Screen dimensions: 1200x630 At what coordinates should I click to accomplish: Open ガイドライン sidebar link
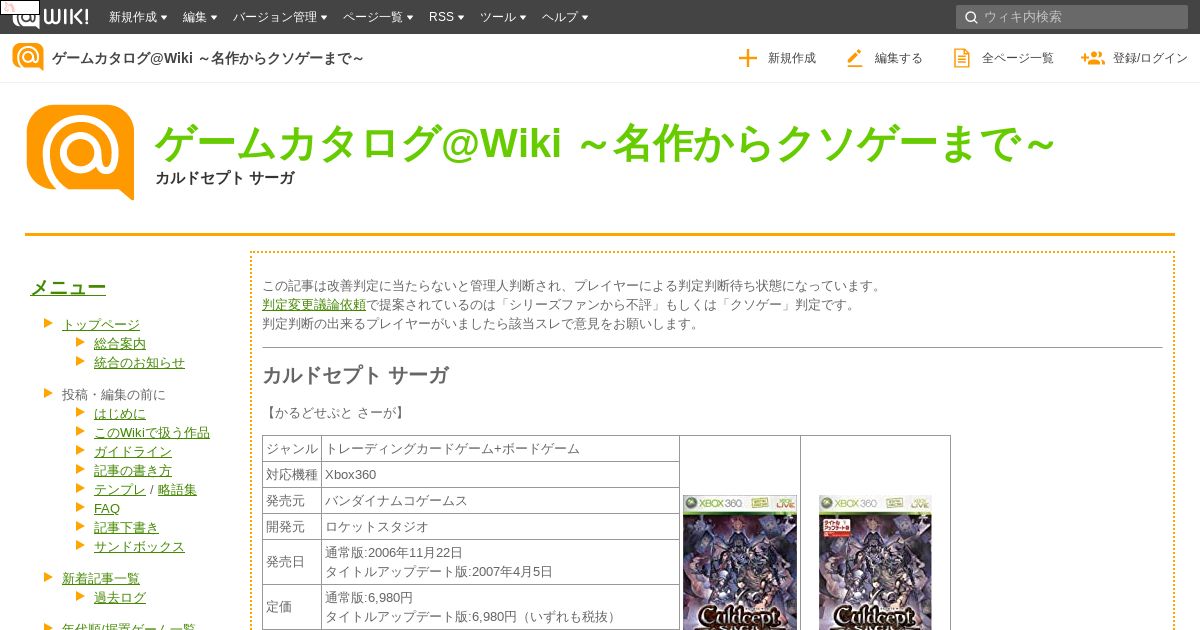pos(133,451)
